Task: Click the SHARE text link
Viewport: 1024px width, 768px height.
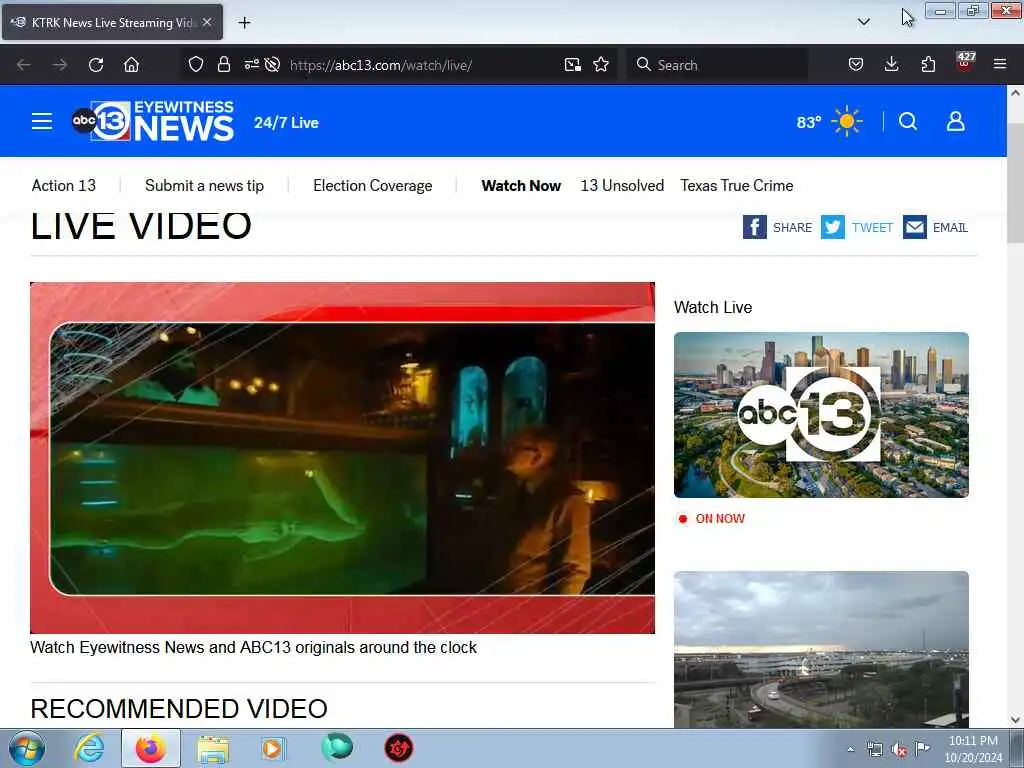Action: tap(792, 228)
